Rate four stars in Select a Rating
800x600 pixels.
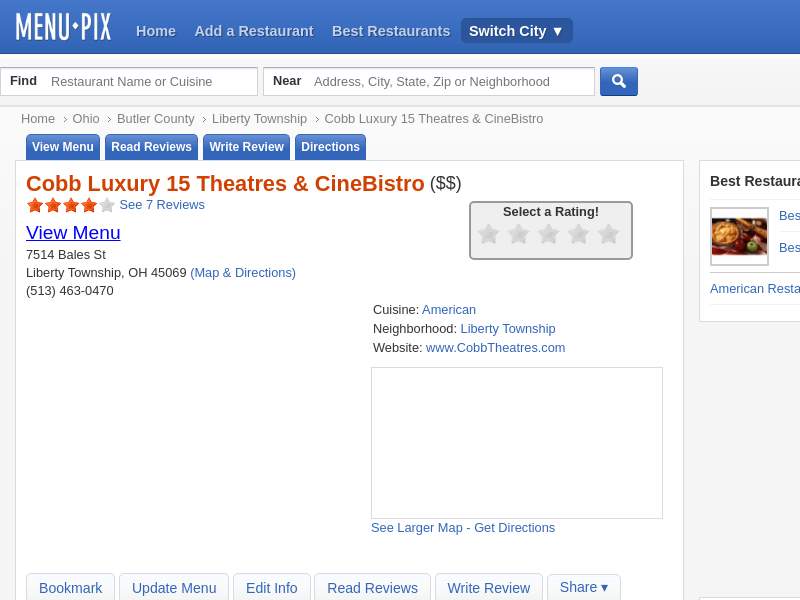point(579,234)
